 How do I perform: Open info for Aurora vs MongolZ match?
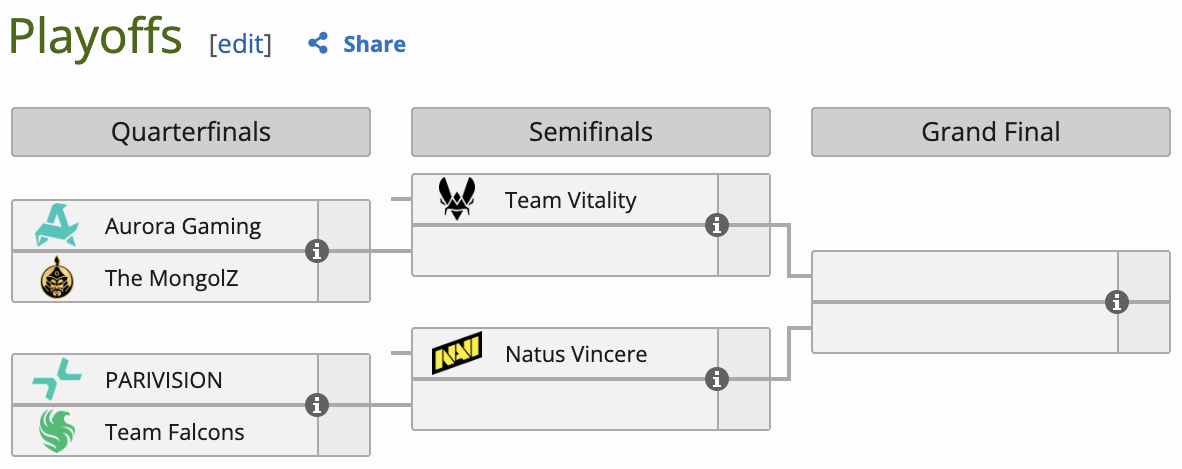pos(317,251)
